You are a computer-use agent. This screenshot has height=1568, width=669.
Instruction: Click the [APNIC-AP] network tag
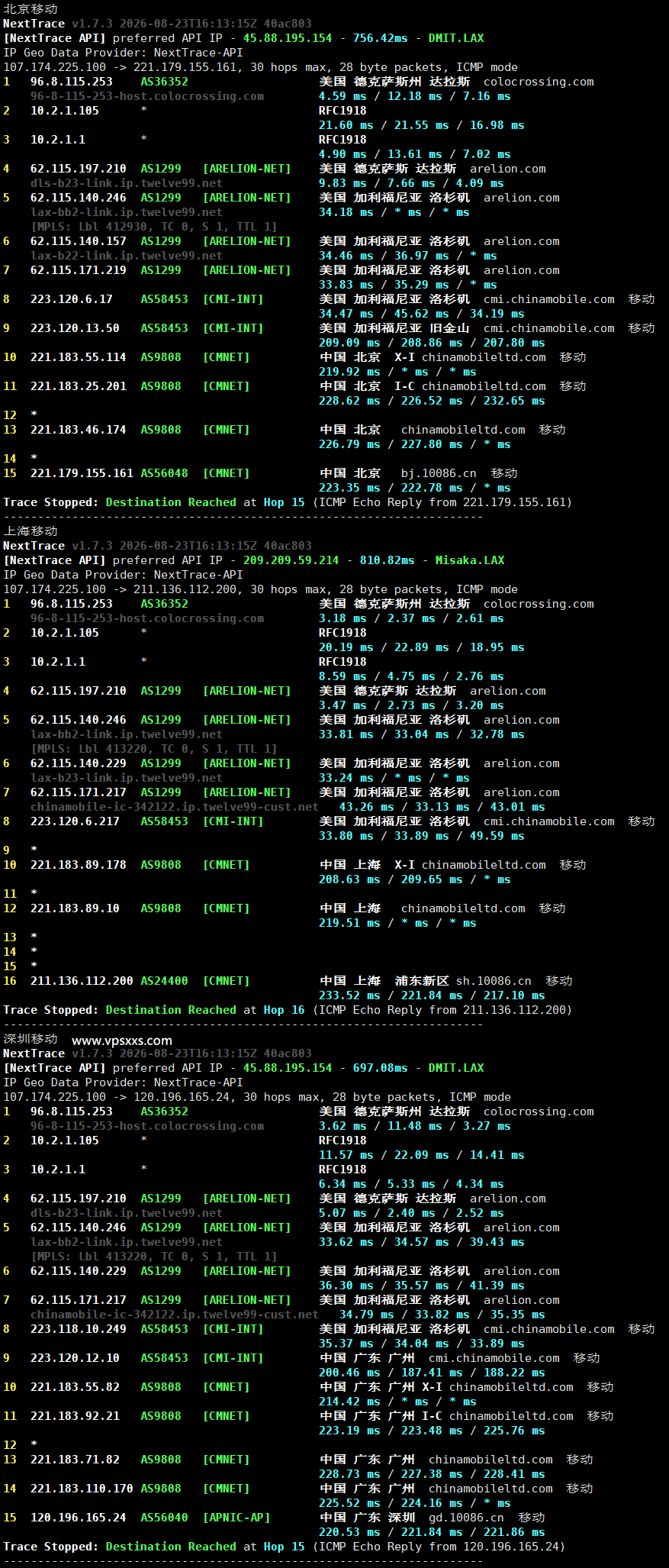click(x=236, y=1518)
